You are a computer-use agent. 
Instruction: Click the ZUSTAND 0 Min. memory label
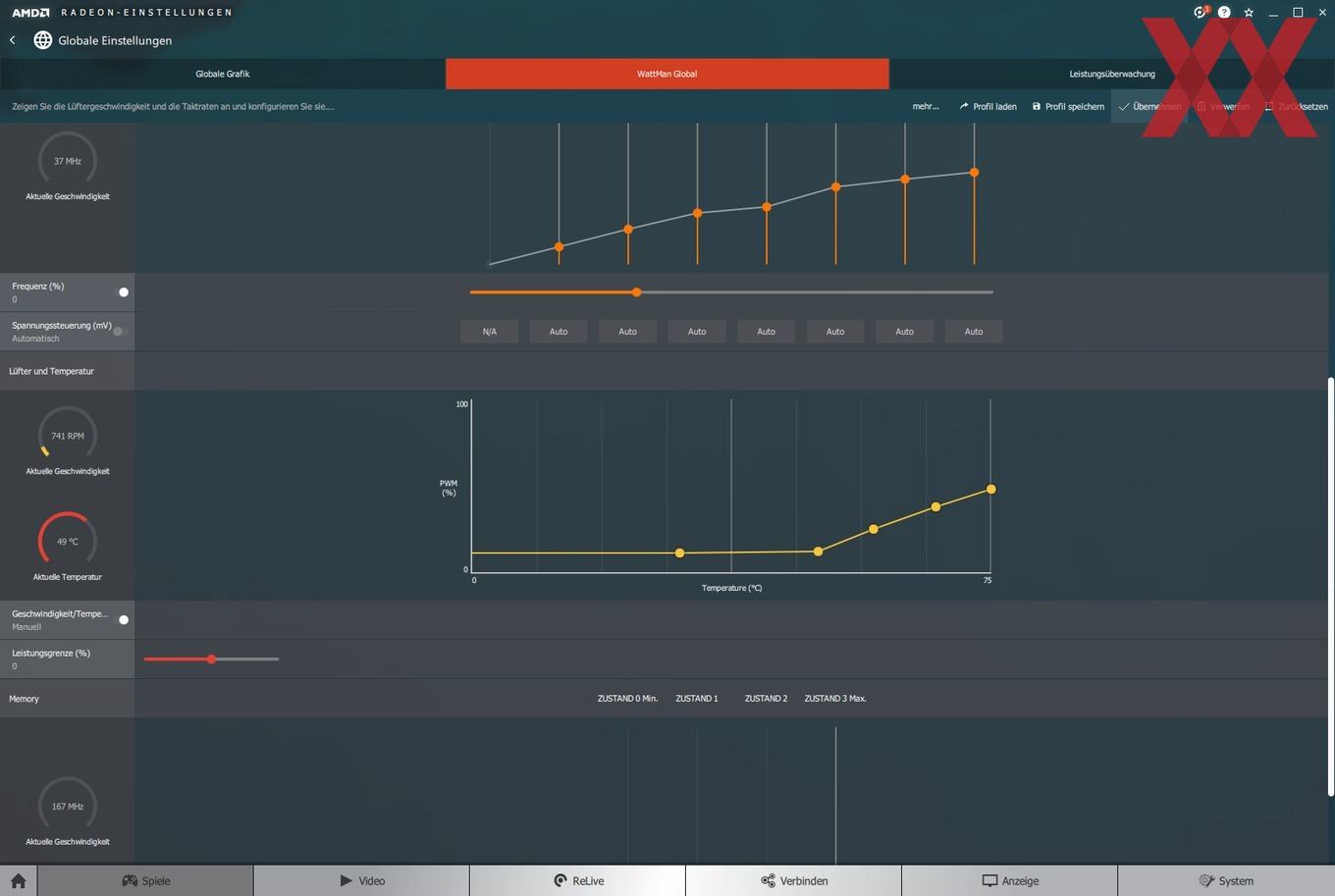point(627,699)
